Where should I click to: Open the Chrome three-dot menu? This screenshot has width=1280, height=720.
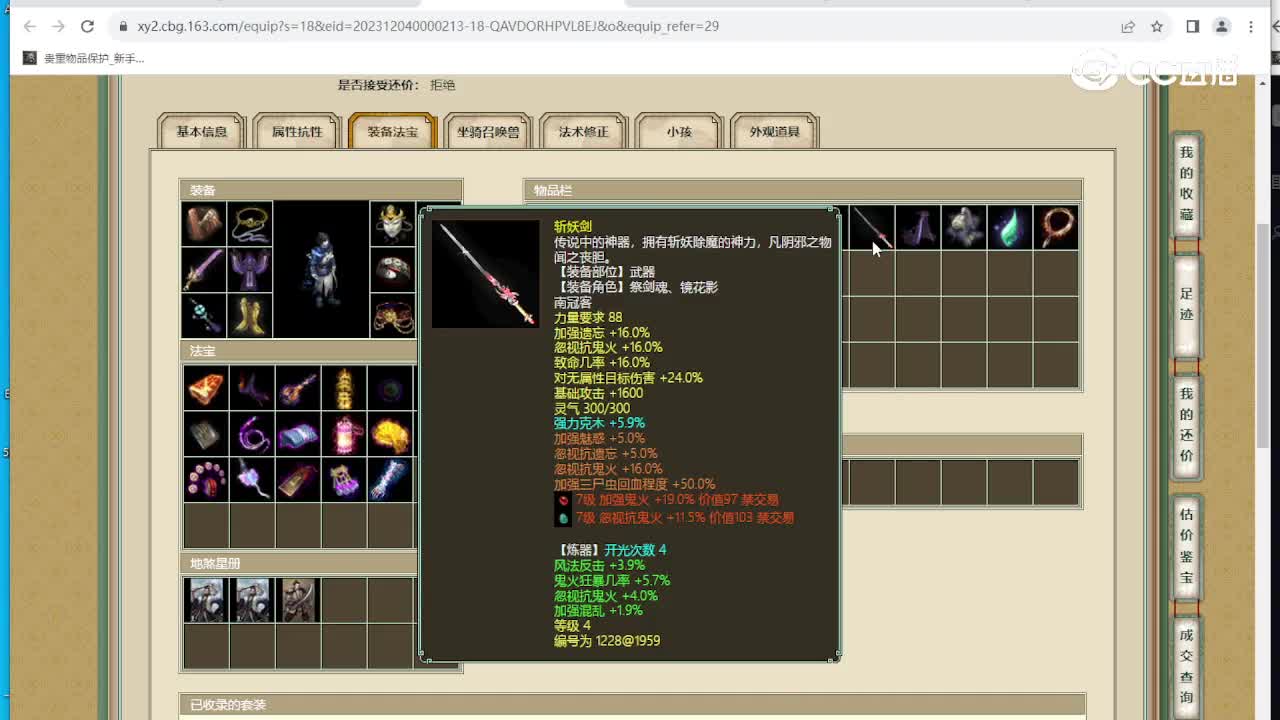[1251, 27]
